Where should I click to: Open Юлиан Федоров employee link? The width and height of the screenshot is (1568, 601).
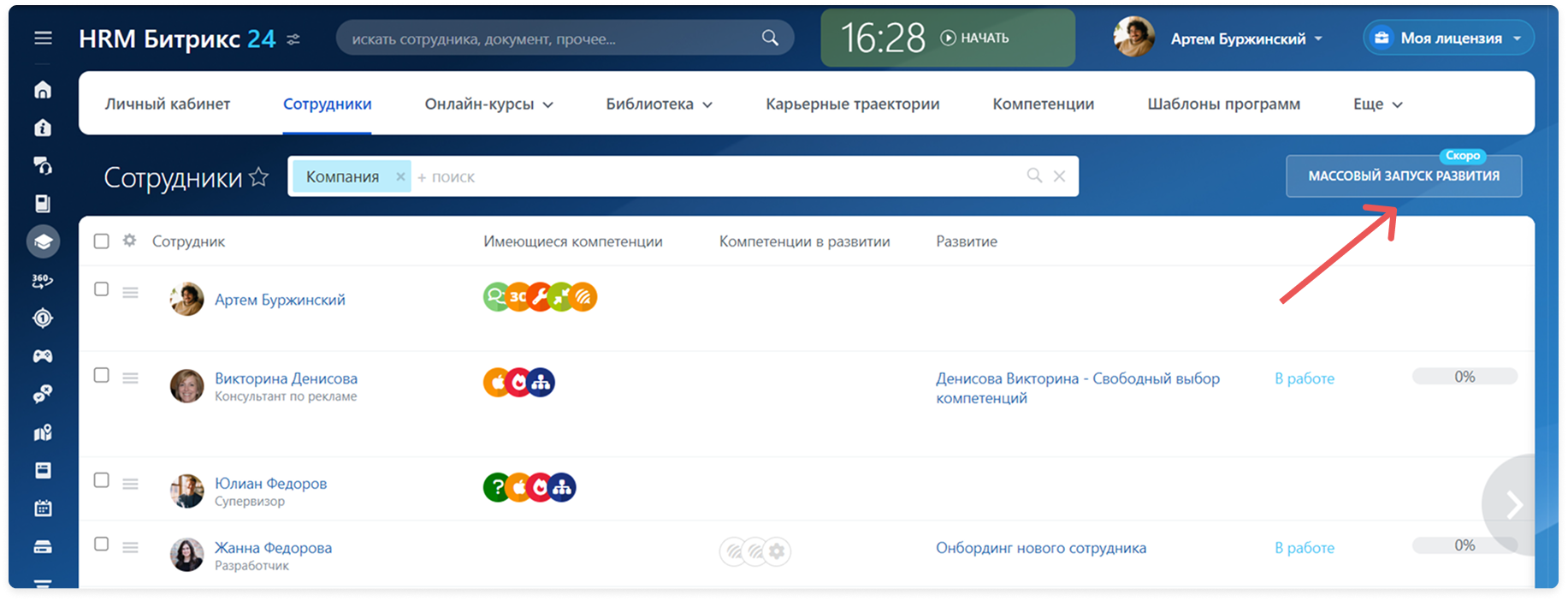[270, 484]
